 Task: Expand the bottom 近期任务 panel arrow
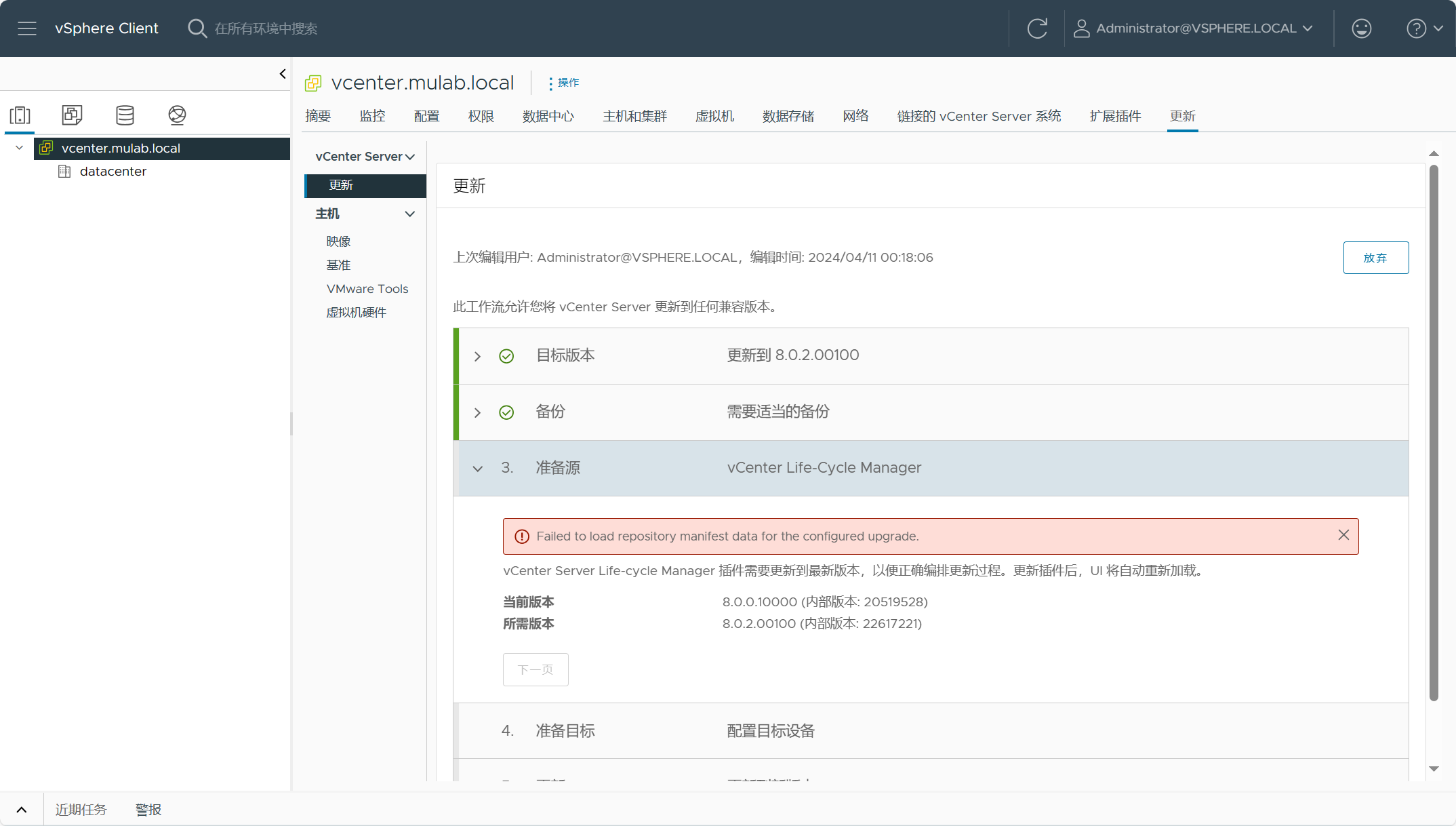22,810
